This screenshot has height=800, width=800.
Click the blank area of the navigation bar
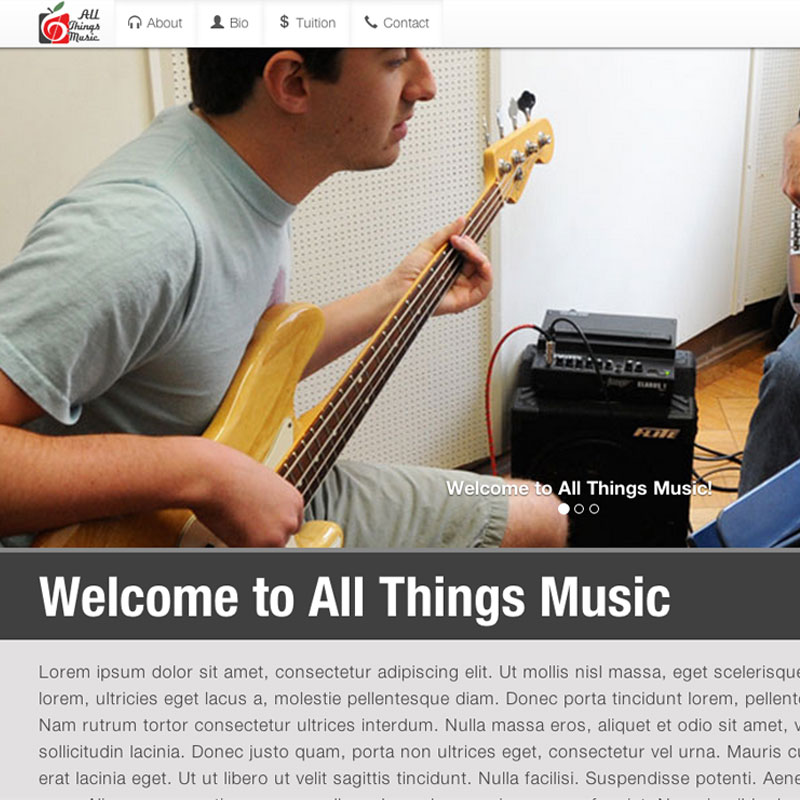coord(620,23)
